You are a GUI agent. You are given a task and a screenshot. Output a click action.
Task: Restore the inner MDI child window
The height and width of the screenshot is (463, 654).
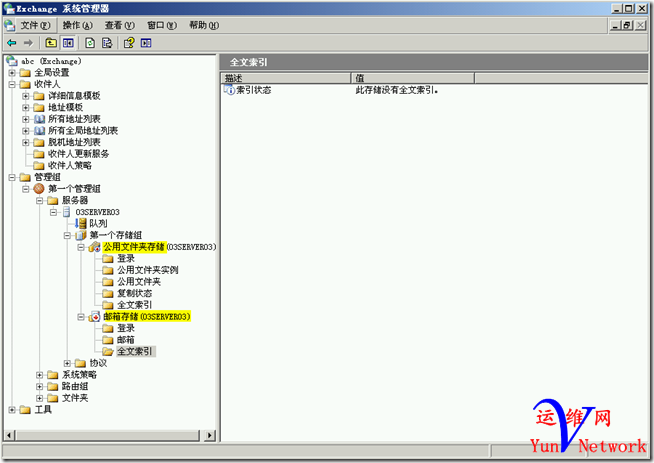click(628, 25)
